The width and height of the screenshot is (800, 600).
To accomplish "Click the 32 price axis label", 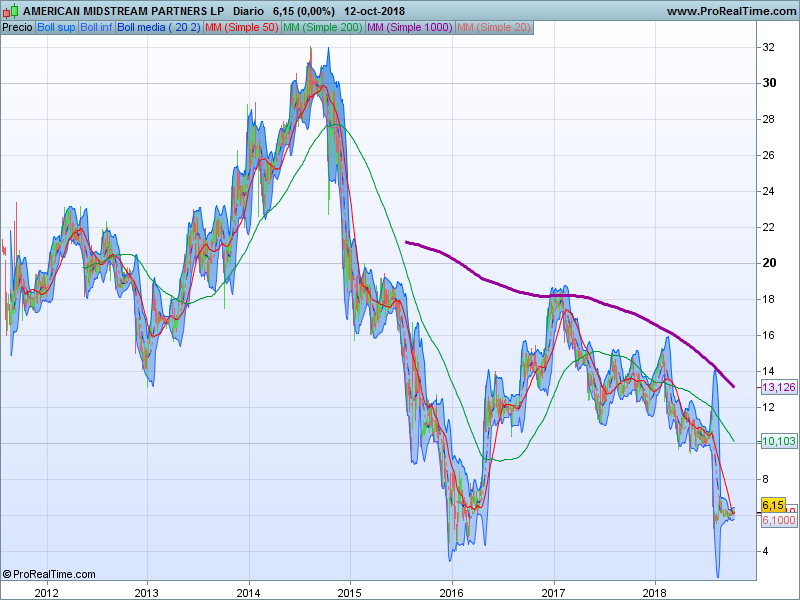I will [768, 47].
